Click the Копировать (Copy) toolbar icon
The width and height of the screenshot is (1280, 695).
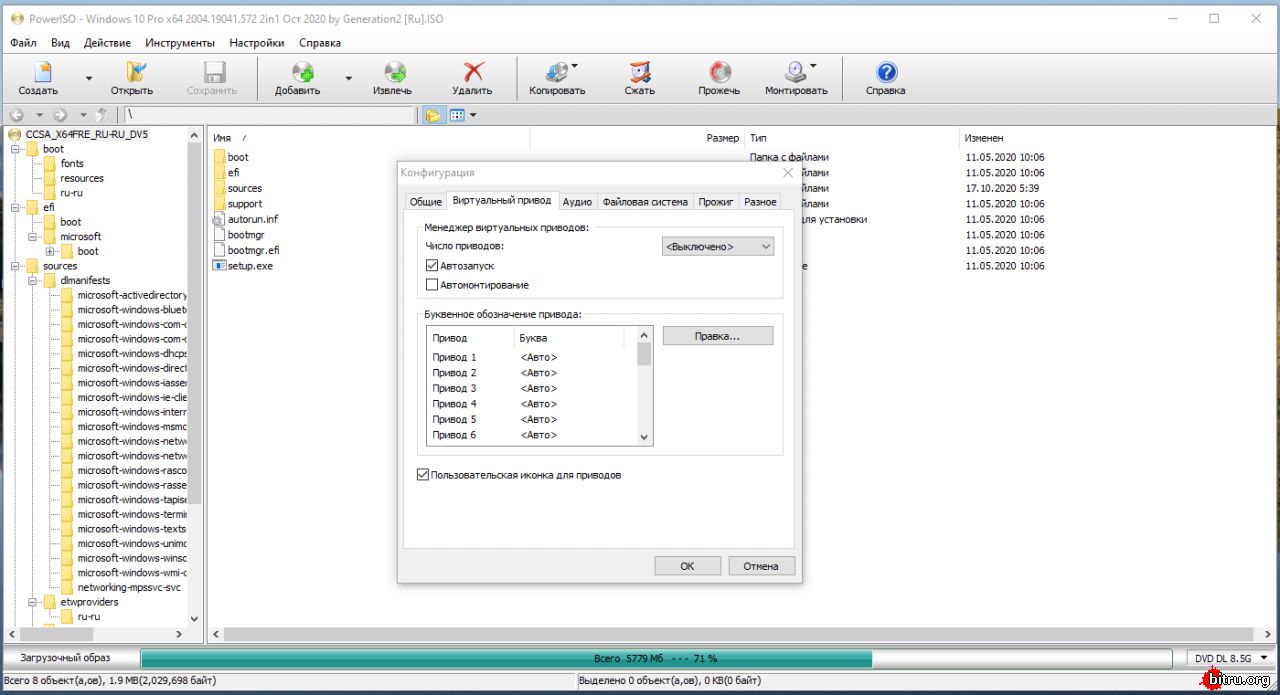point(557,72)
